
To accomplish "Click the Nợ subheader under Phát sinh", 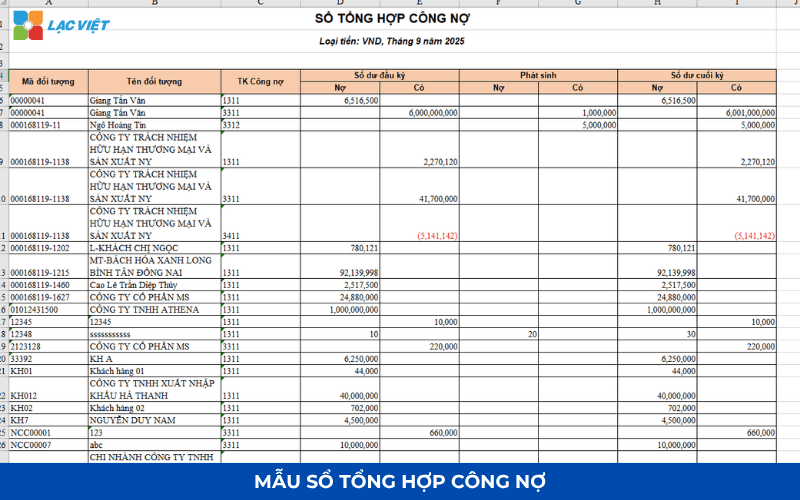I will 499,88.
